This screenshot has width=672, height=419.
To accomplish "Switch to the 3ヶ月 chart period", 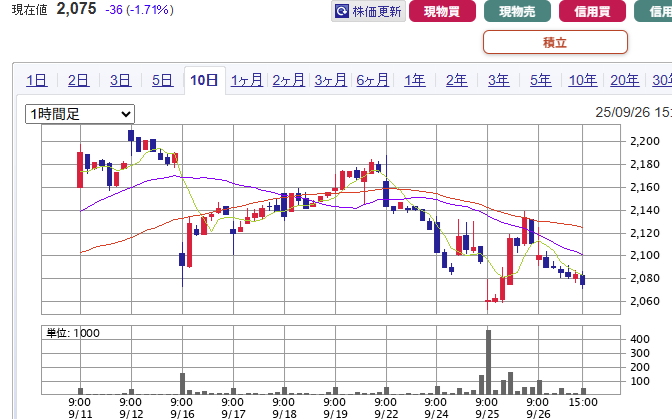I will 330,80.
